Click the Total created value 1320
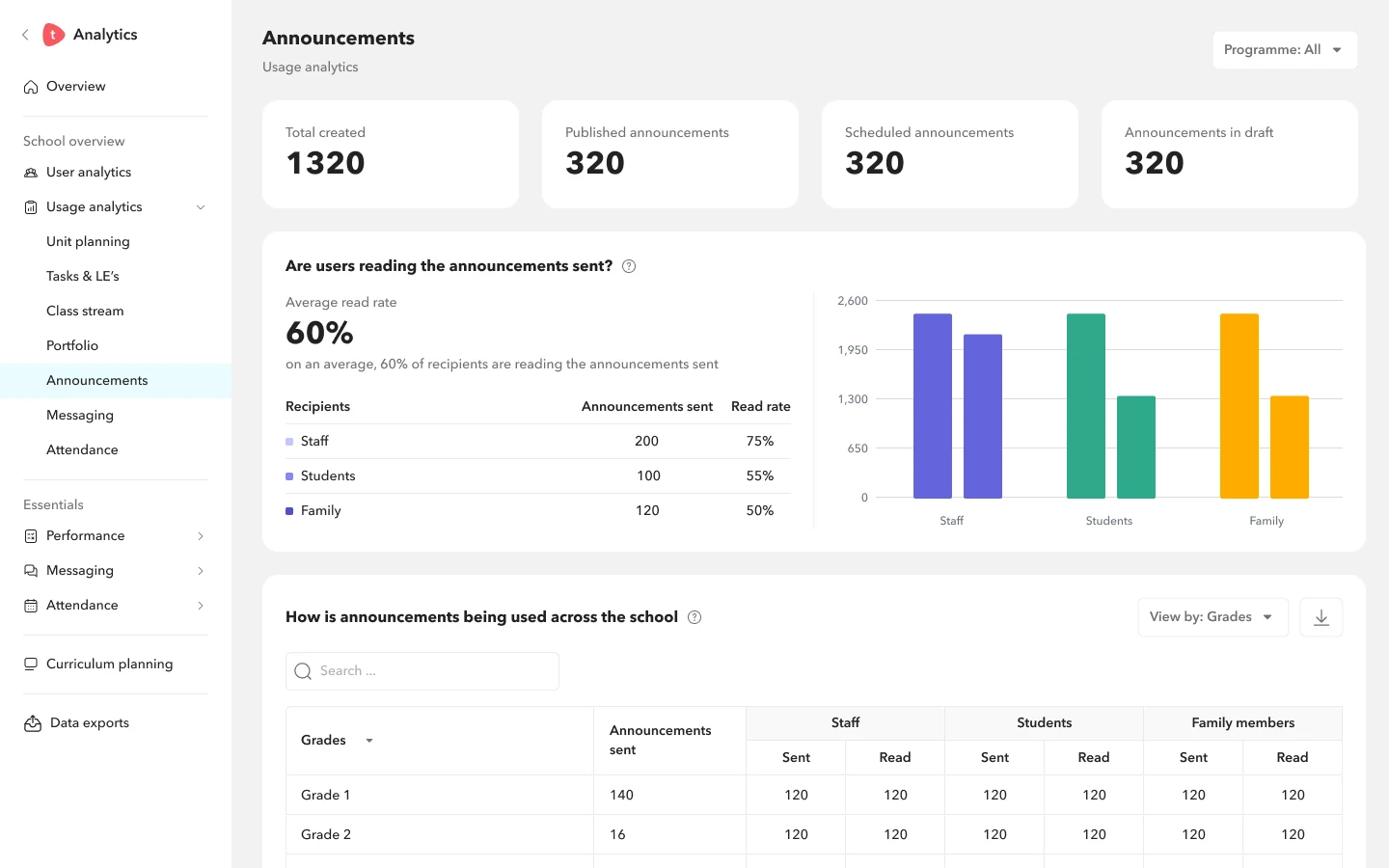The height and width of the screenshot is (868, 1389). click(x=325, y=163)
